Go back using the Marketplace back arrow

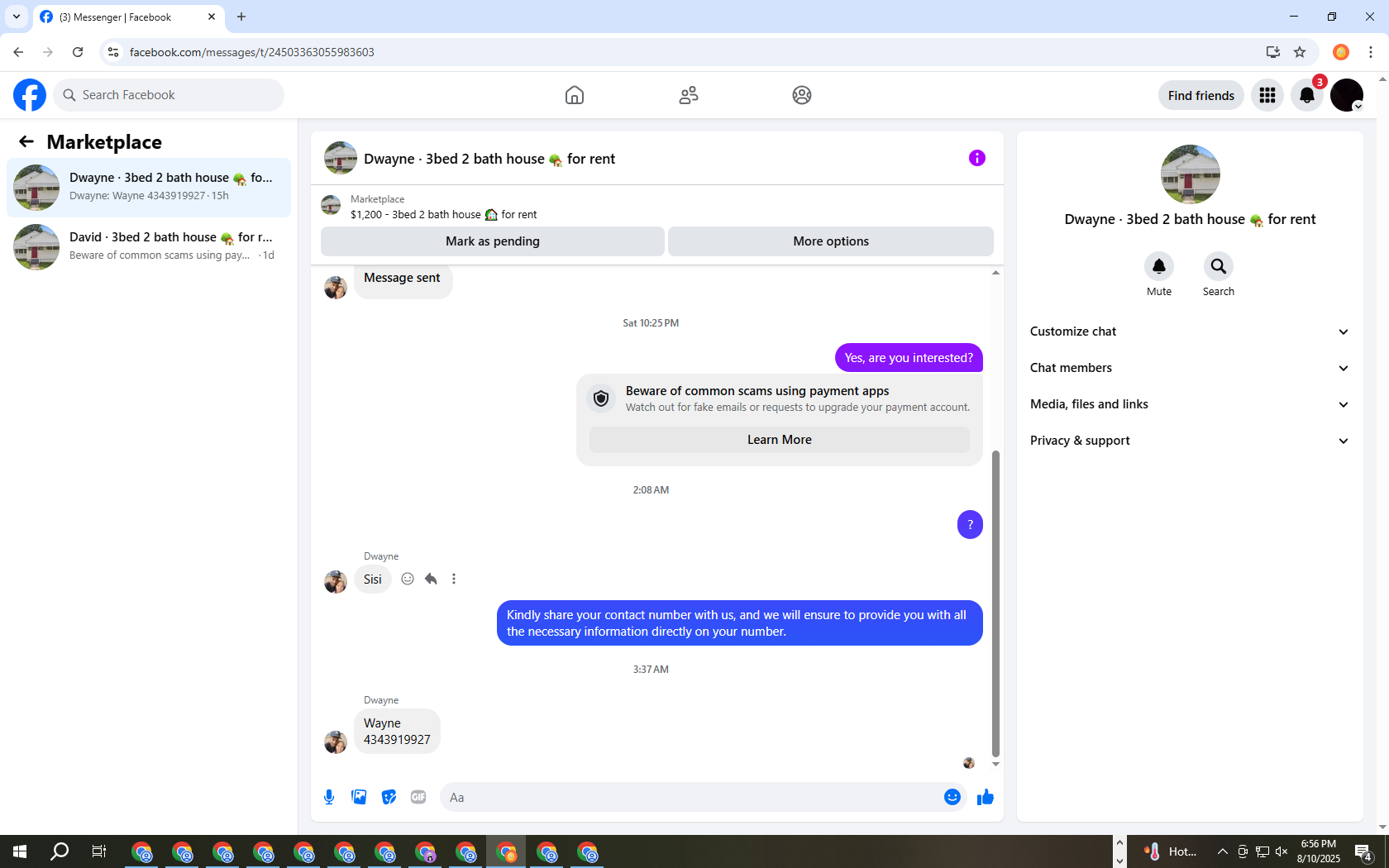pos(26,141)
